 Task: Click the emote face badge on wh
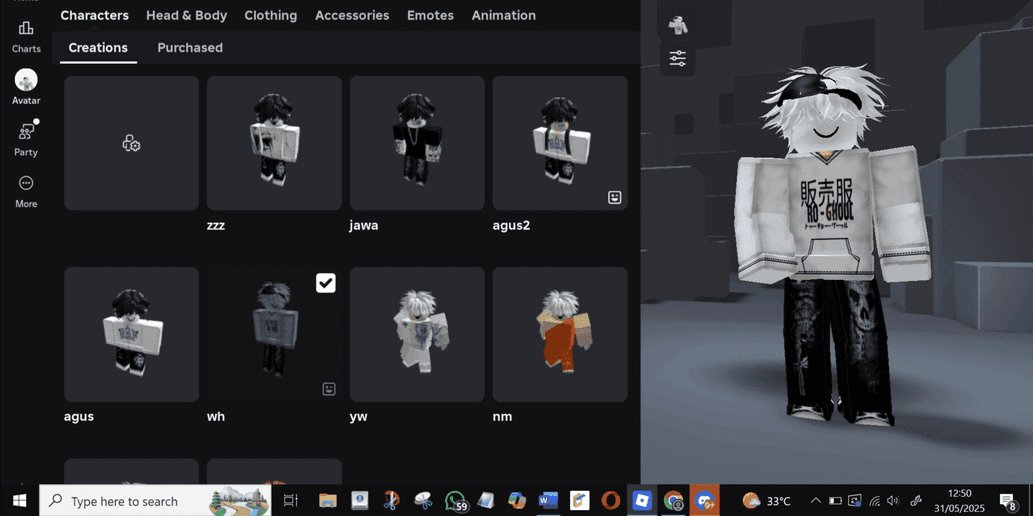pos(328,389)
